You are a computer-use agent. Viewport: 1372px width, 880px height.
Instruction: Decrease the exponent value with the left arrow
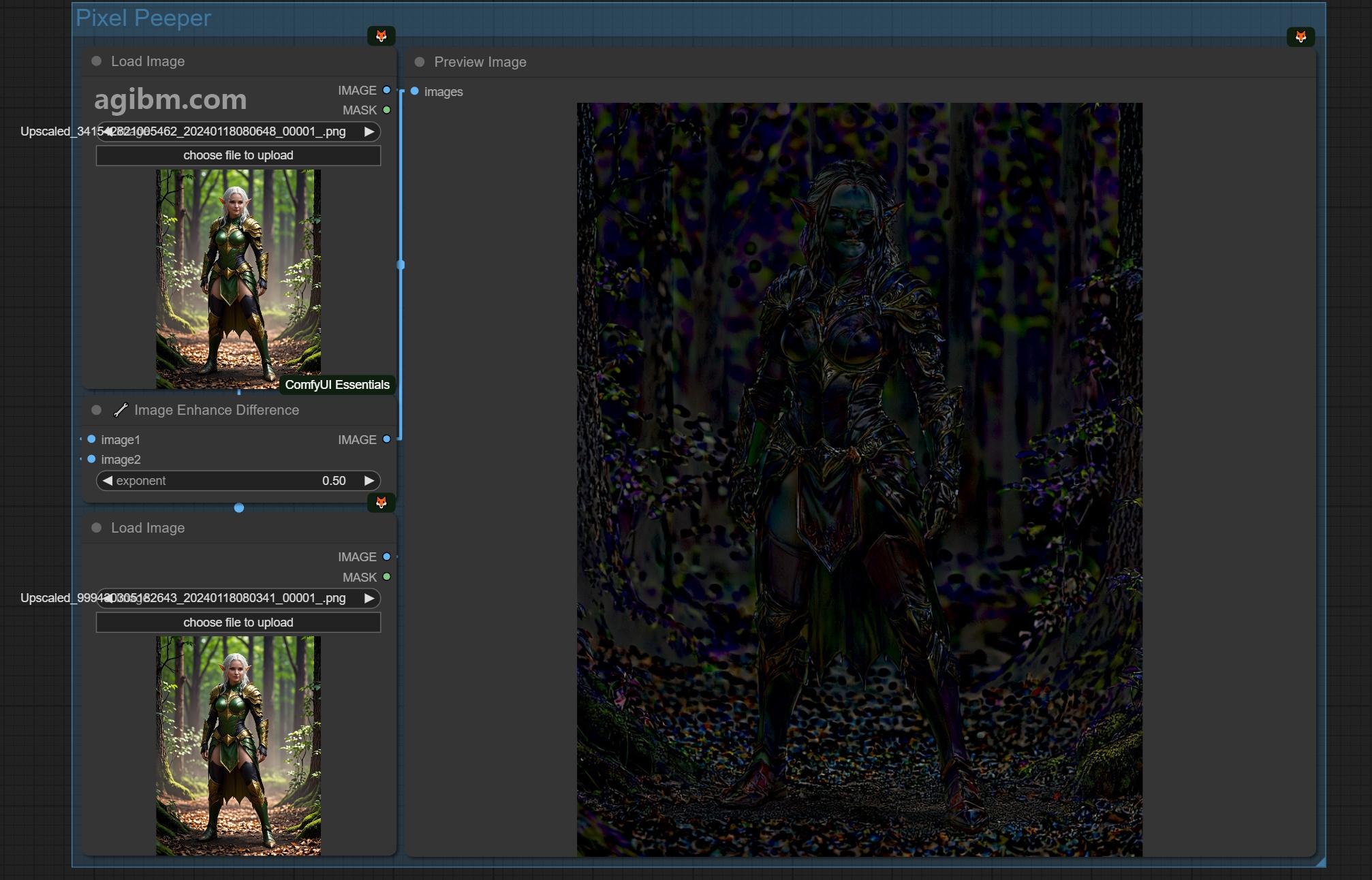(x=108, y=481)
